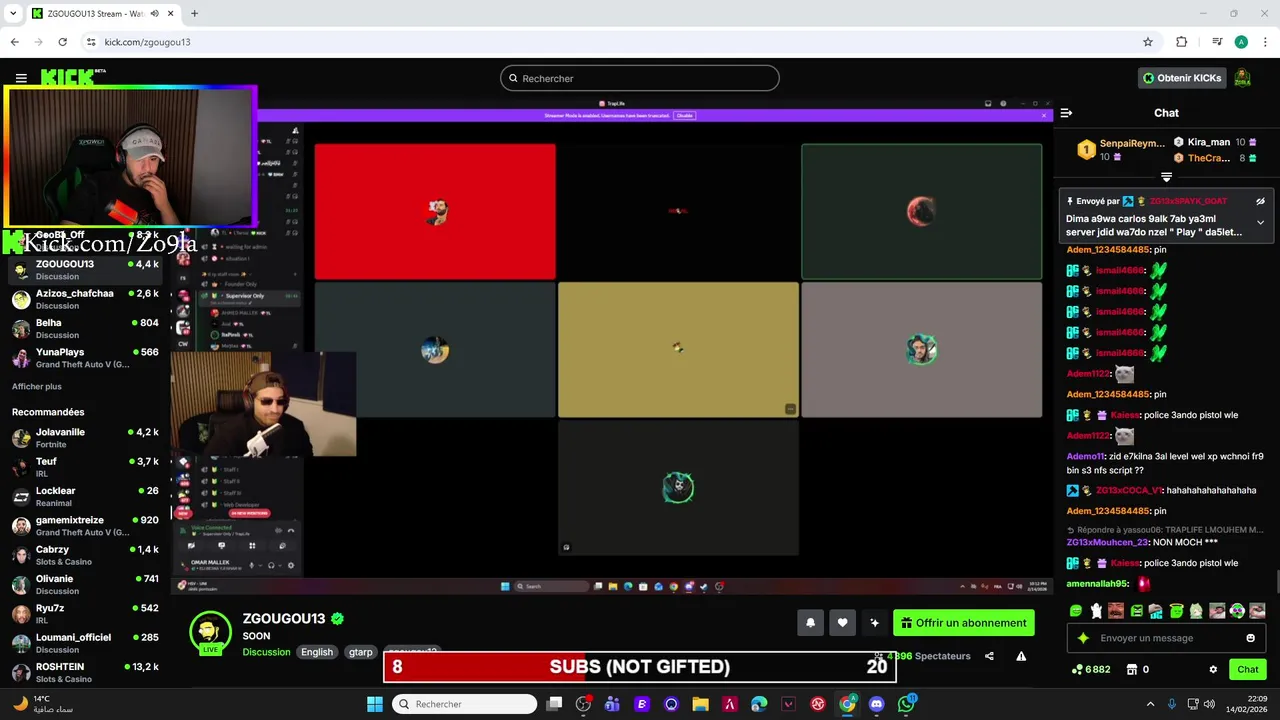Open a new browser tab
Screen dimensions: 1280x720
click(x=194, y=13)
